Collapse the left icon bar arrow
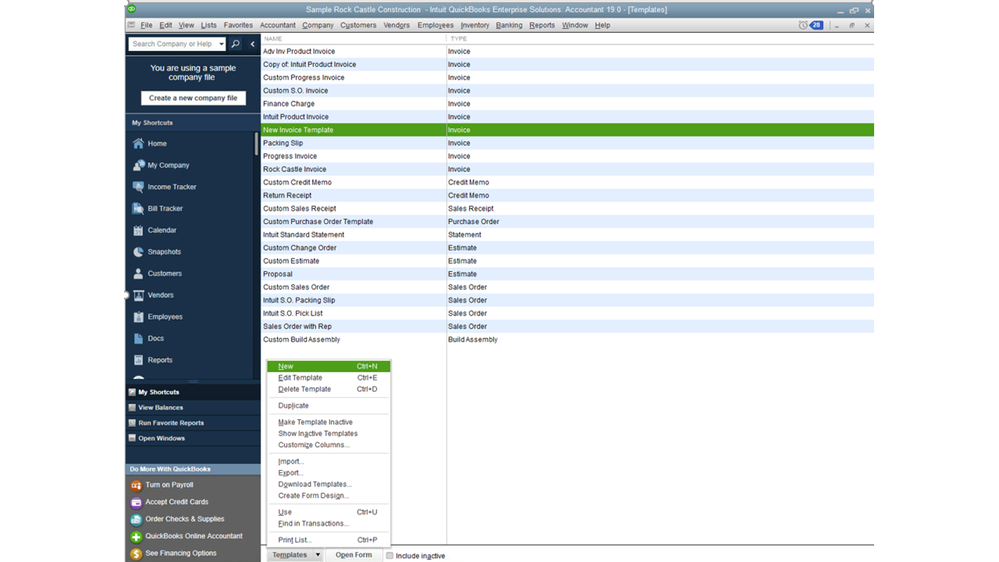The image size is (999, 562). [x=252, y=44]
